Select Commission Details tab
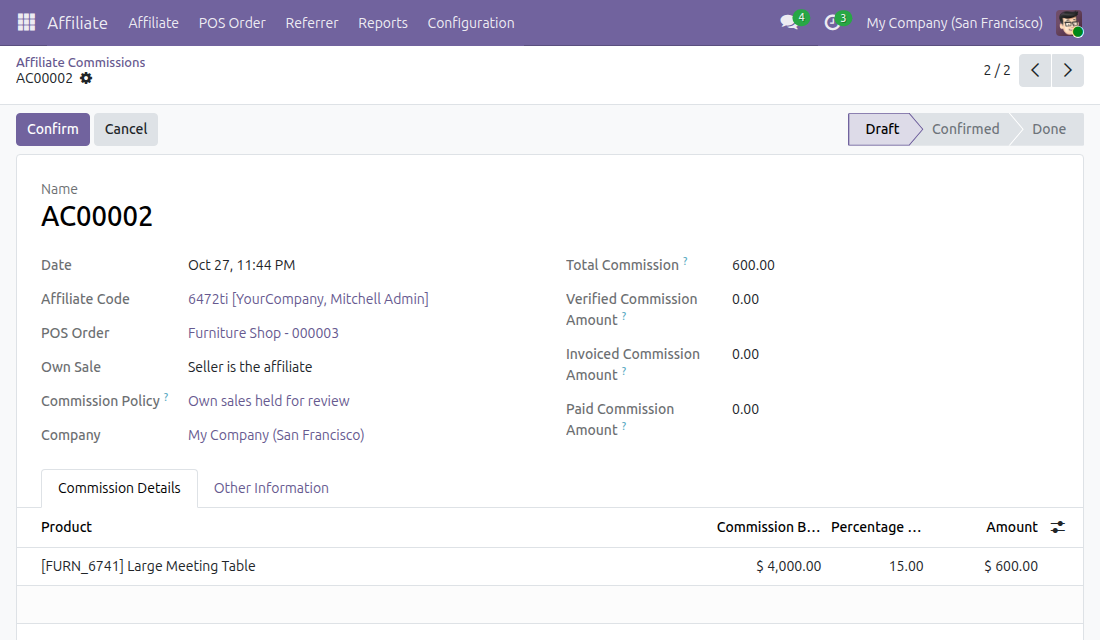Screen dimensions: 1100x640 tap(119, 488)
